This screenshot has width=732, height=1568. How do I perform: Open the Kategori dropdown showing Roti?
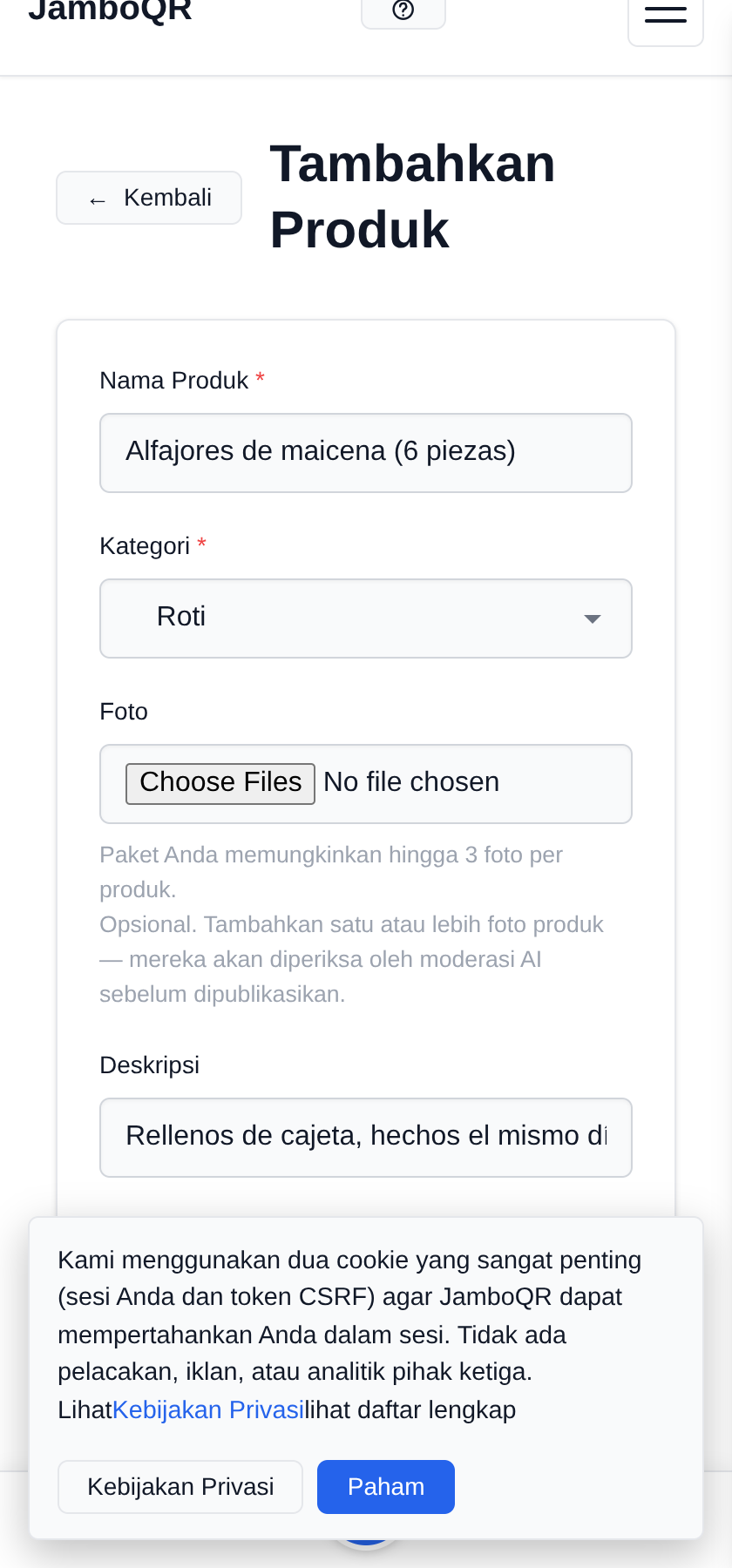point(366,618)
